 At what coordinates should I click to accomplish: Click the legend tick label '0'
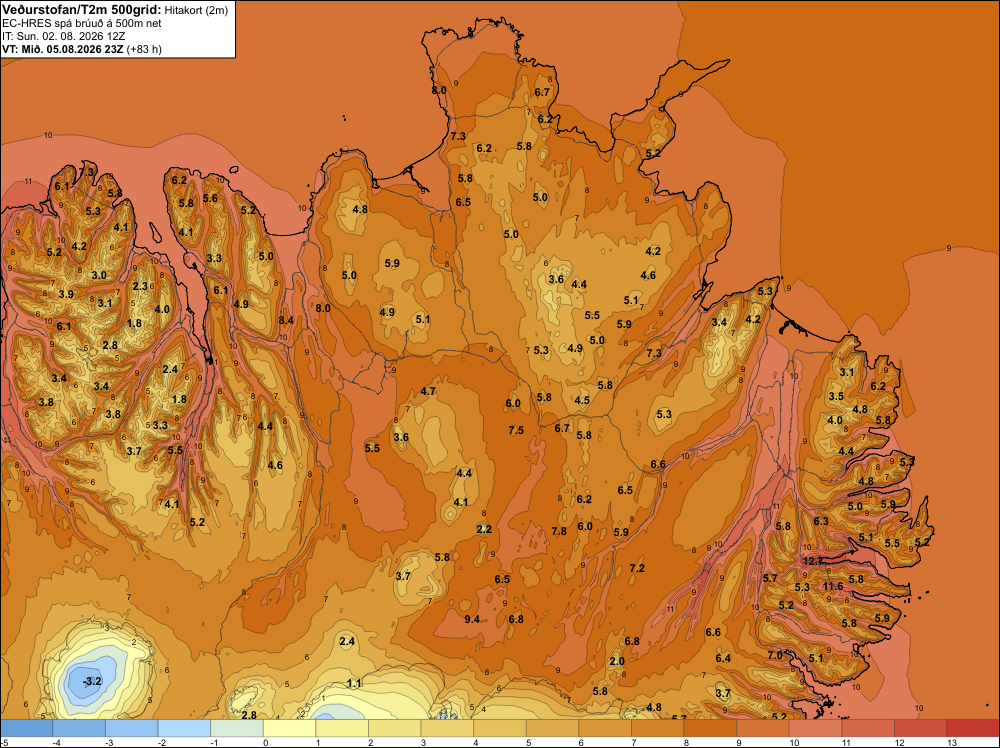click(x=265, y=742)
